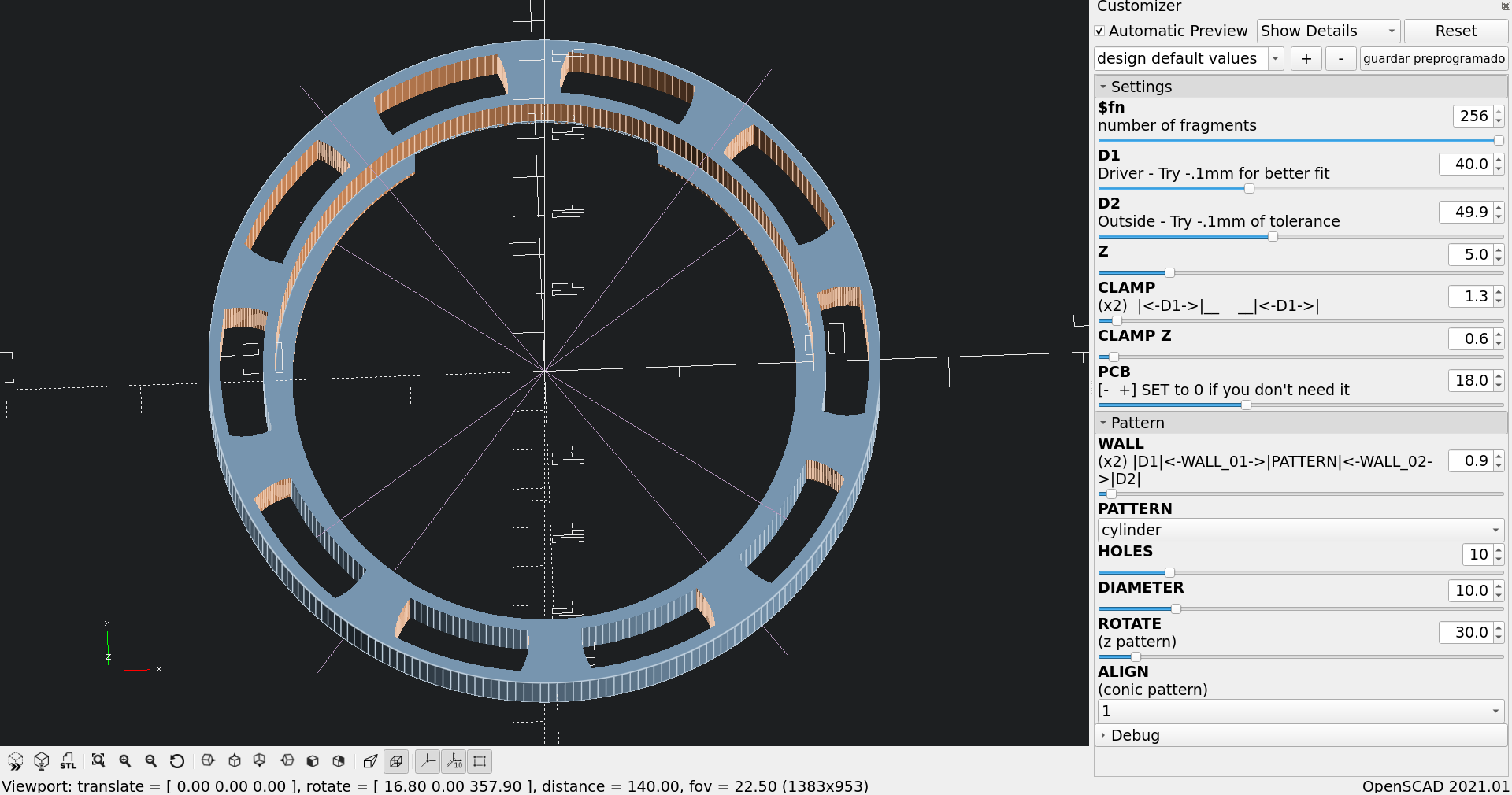This screenshot has height=795, width=1512.
Task: Zoom out of the 3D view
Action: 151,761
